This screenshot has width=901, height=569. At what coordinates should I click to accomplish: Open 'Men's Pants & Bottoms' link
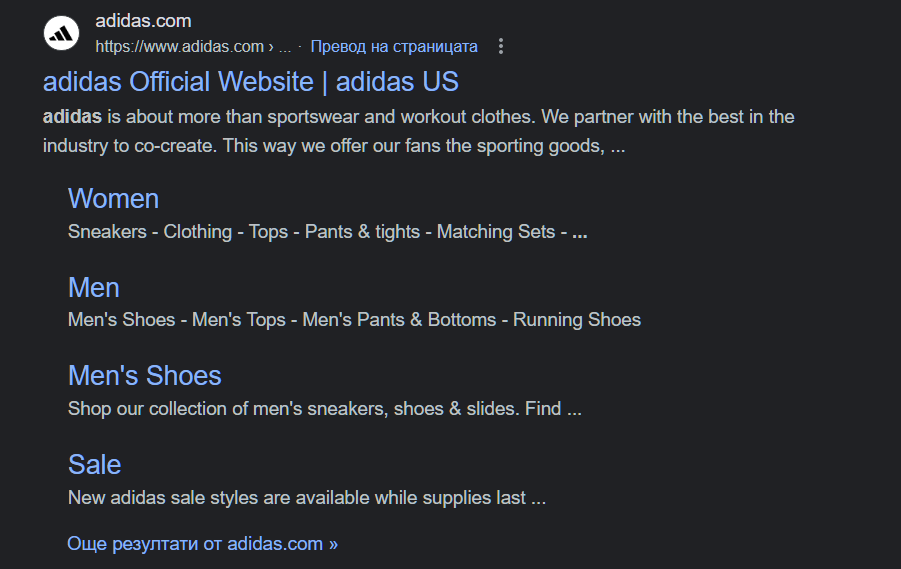(x=399, y=320)
